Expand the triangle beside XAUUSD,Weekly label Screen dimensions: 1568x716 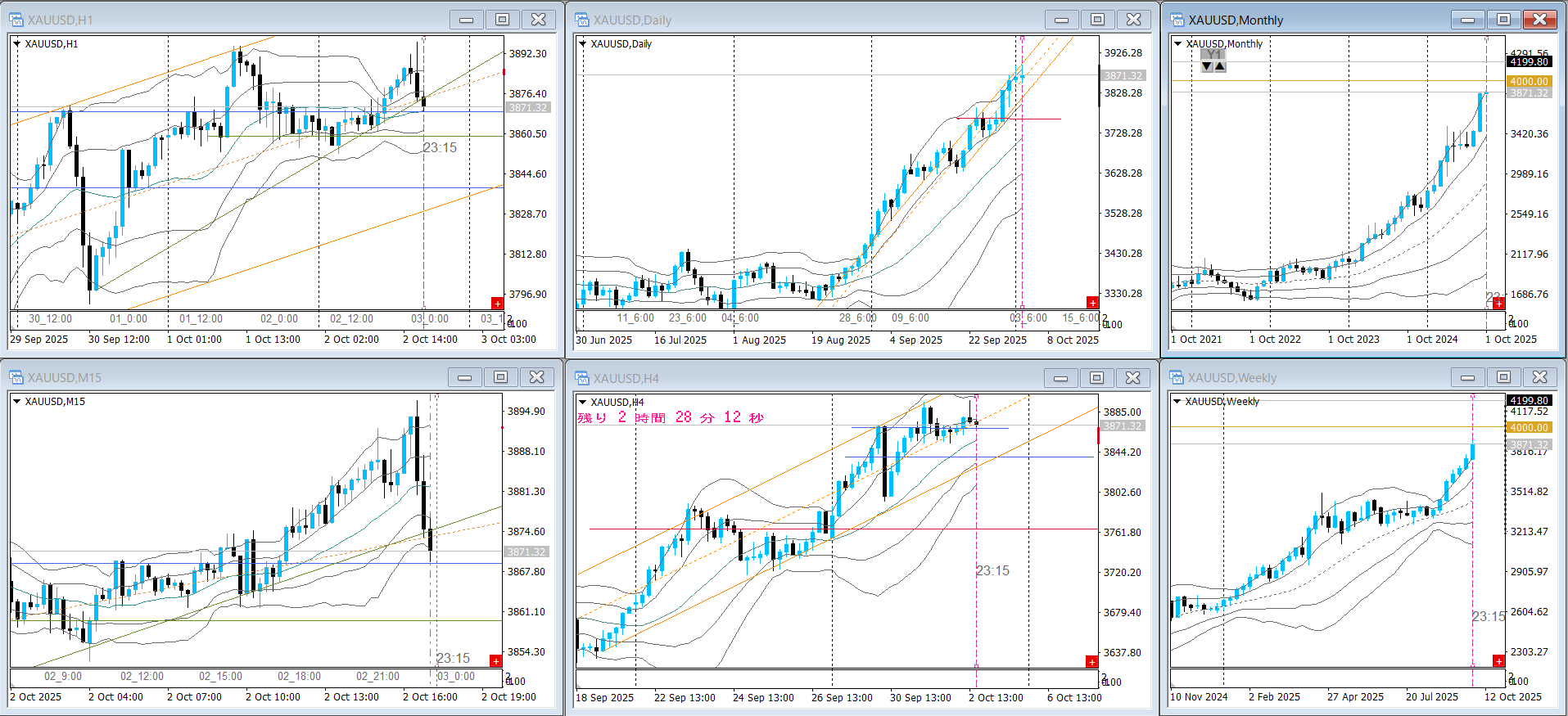(x=1177, y=402)
